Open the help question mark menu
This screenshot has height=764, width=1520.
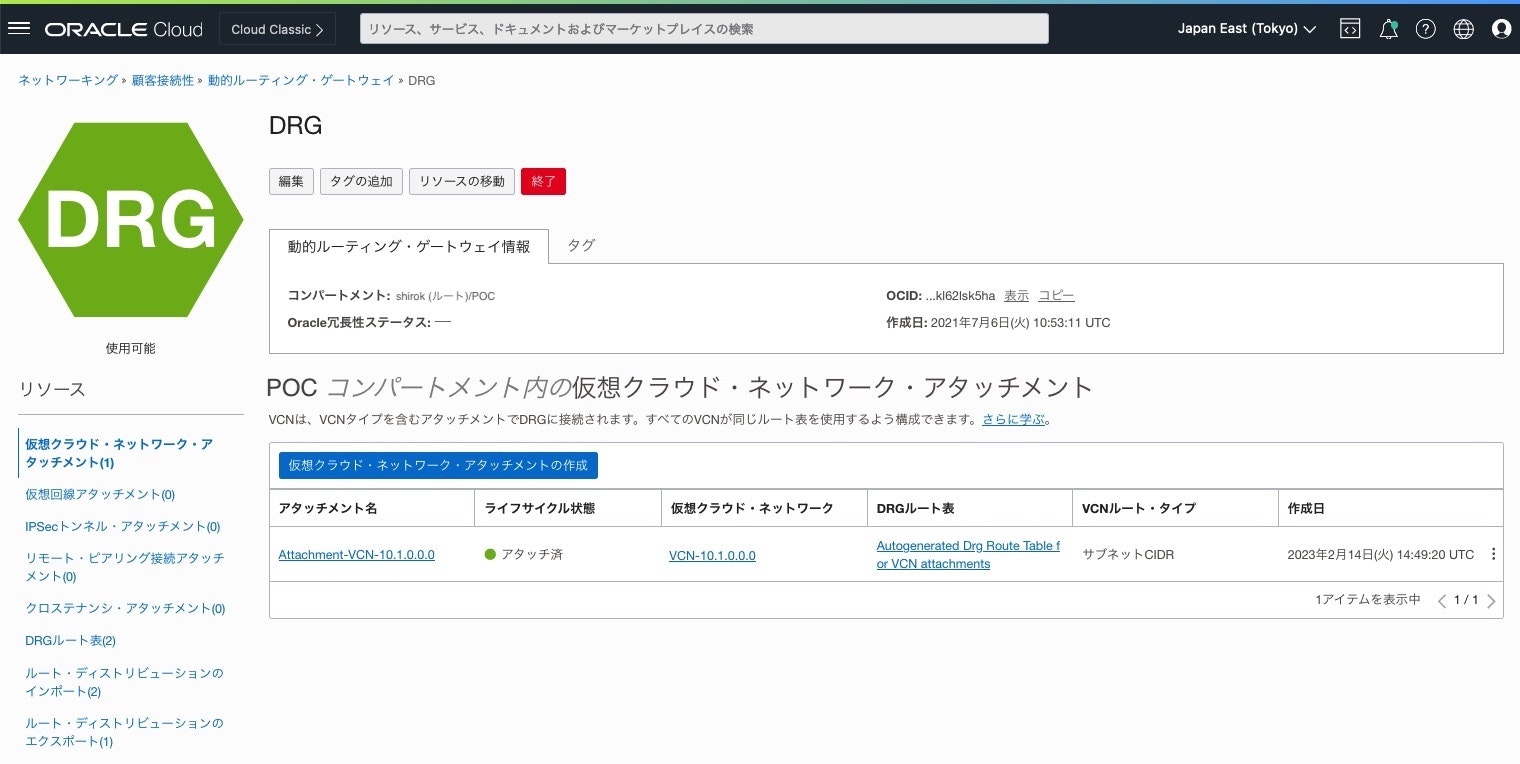point(1426,29)
